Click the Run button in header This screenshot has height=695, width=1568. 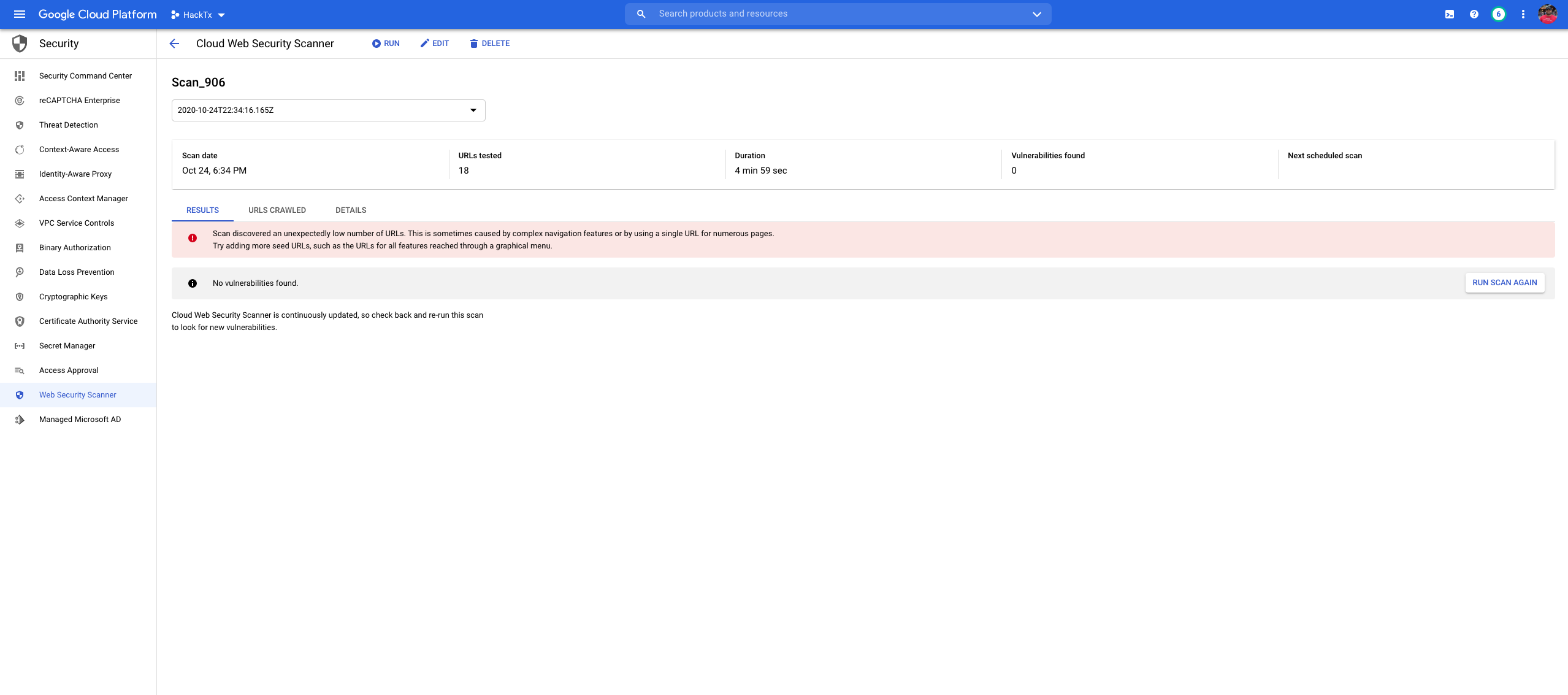(x=386, y=44)
